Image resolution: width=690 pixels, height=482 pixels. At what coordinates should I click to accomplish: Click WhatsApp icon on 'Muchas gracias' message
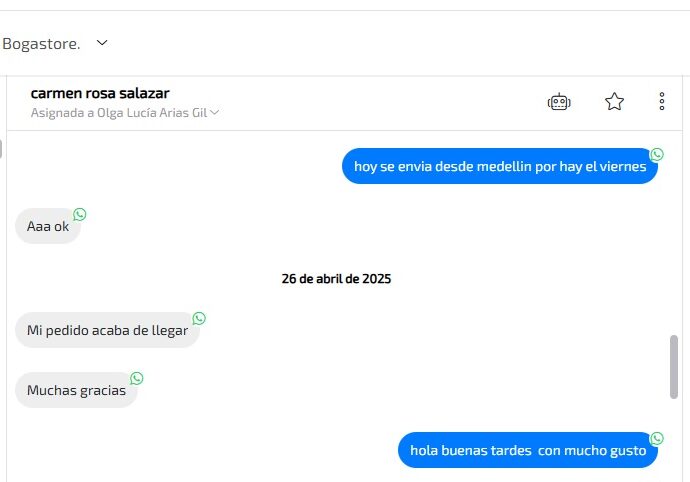[136, 378]
